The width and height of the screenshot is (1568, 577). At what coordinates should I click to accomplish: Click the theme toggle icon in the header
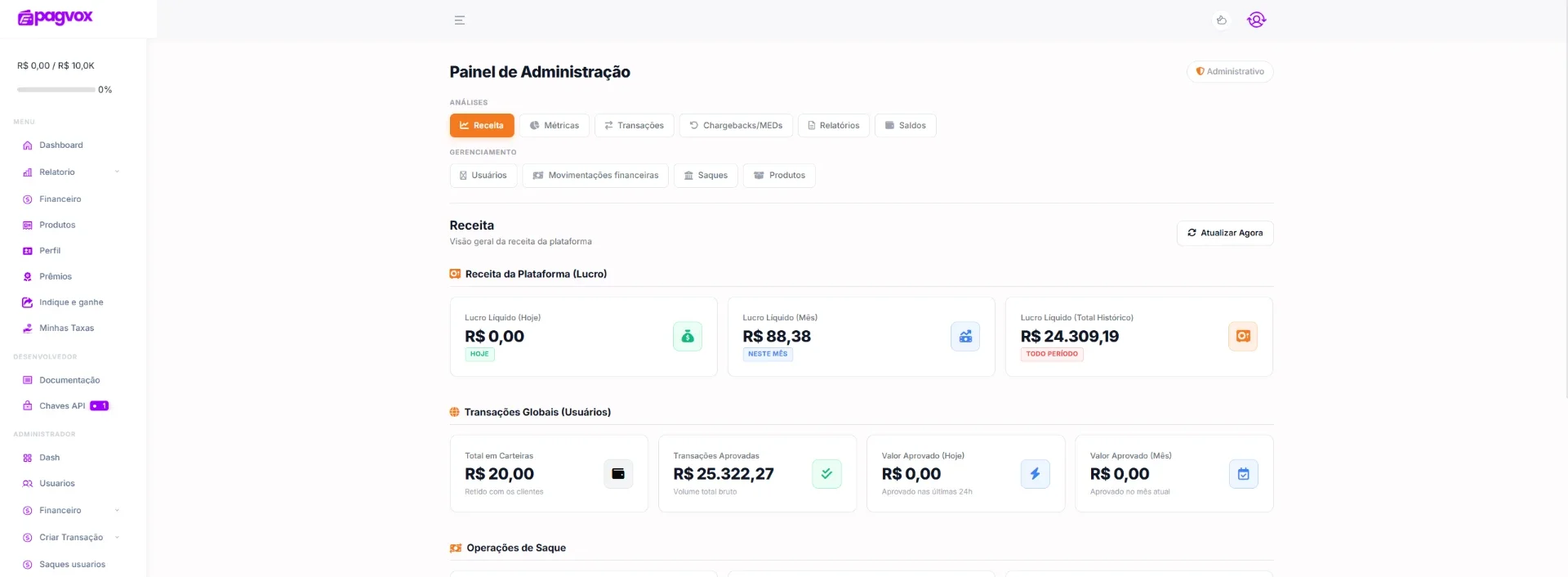click(x=1222, y=20)
